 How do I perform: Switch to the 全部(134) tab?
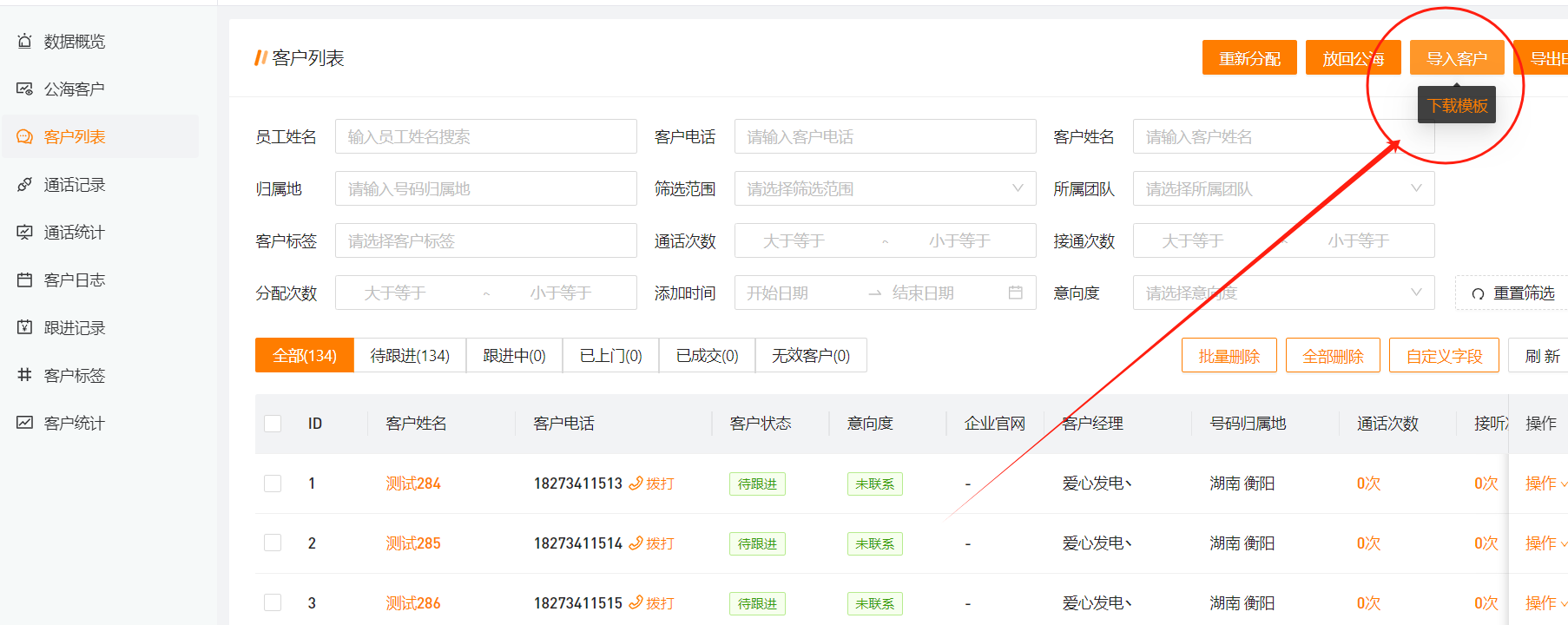[305, 355]
